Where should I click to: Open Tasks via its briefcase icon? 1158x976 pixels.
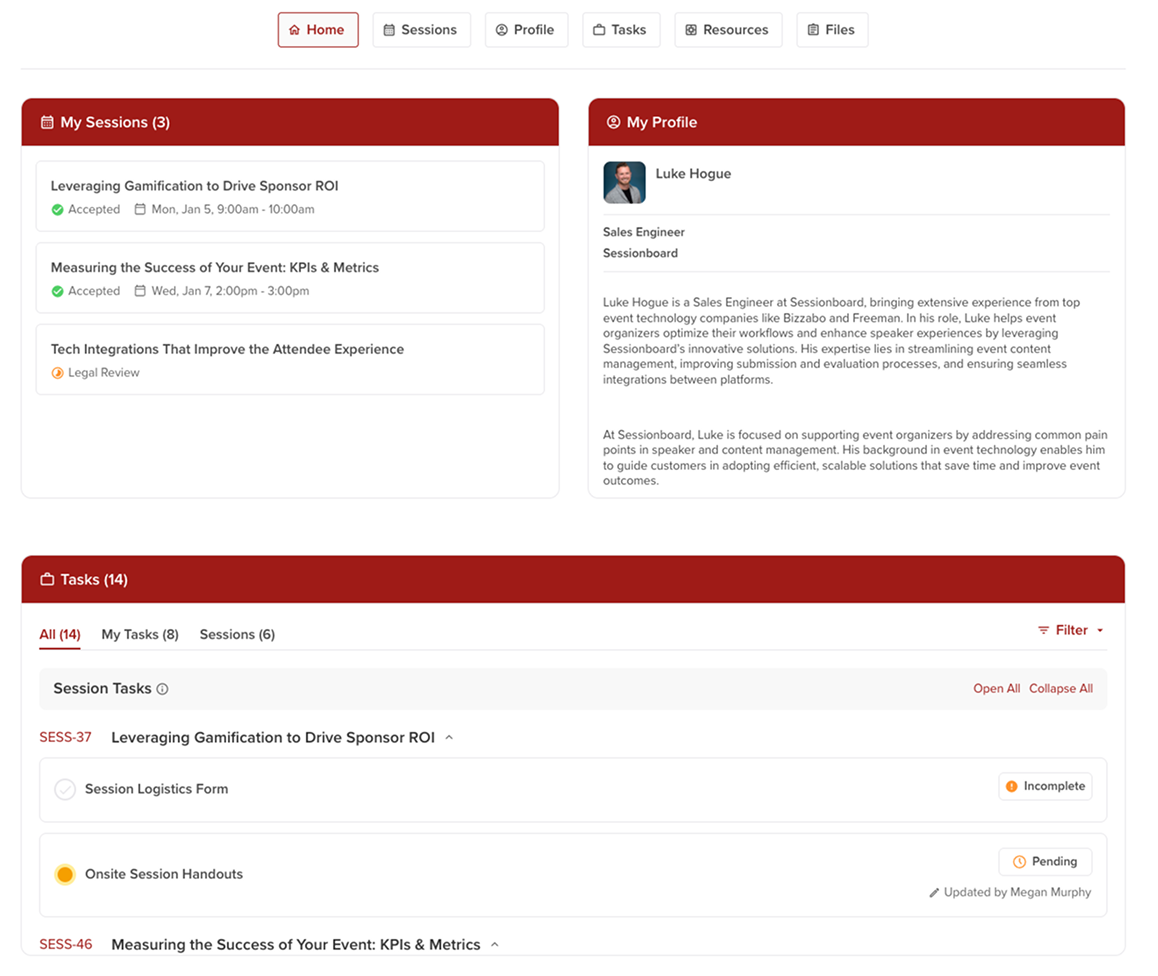coord(600,30)
